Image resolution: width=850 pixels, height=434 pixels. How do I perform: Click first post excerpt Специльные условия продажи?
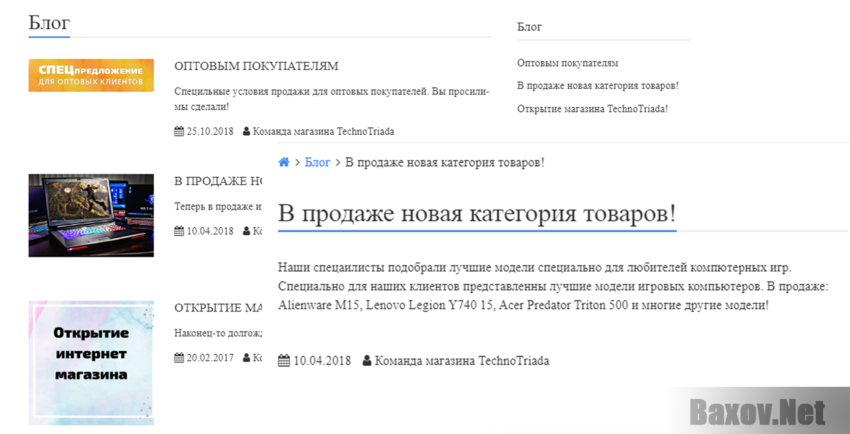tap(332, 99)
